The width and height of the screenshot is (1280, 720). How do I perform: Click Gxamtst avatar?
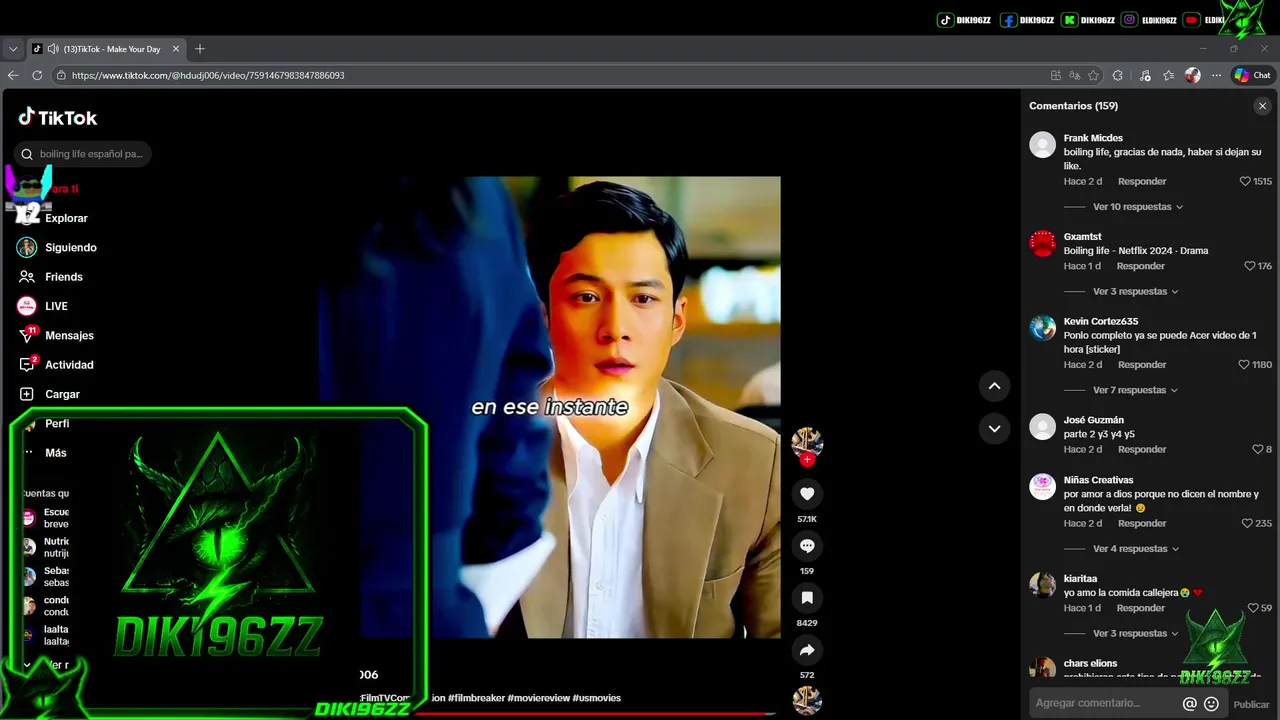(1043, 243)
